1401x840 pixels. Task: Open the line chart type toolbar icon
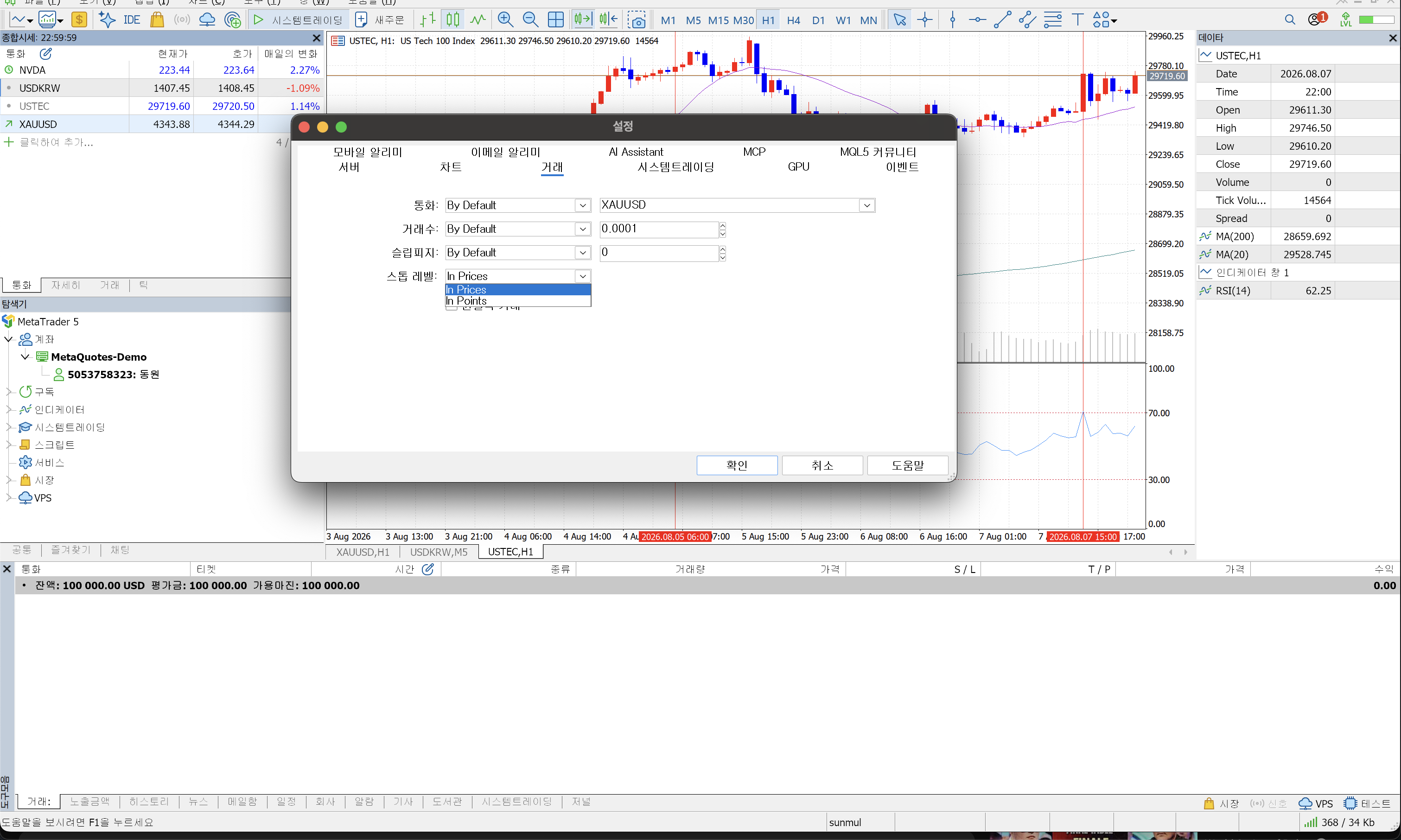click(20, 20)
